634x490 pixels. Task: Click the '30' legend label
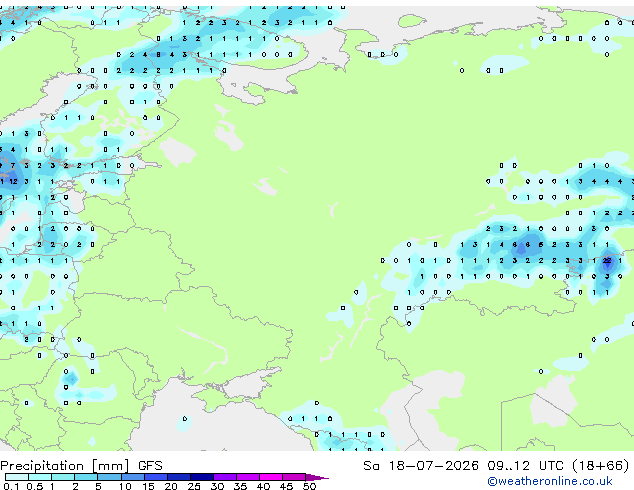point(217,486)
